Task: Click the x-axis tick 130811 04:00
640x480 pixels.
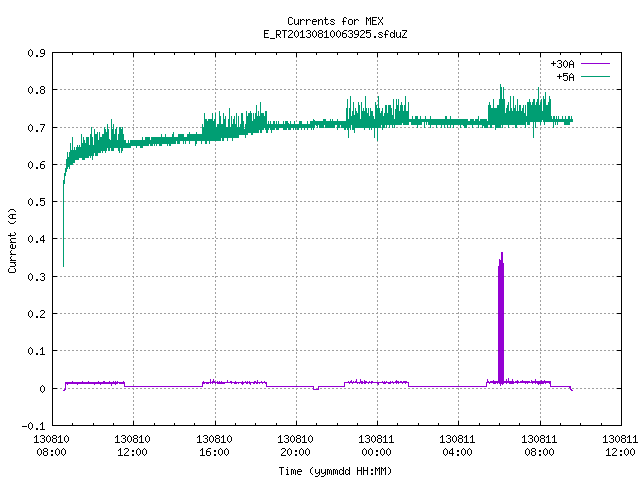Action: (457, 446)
